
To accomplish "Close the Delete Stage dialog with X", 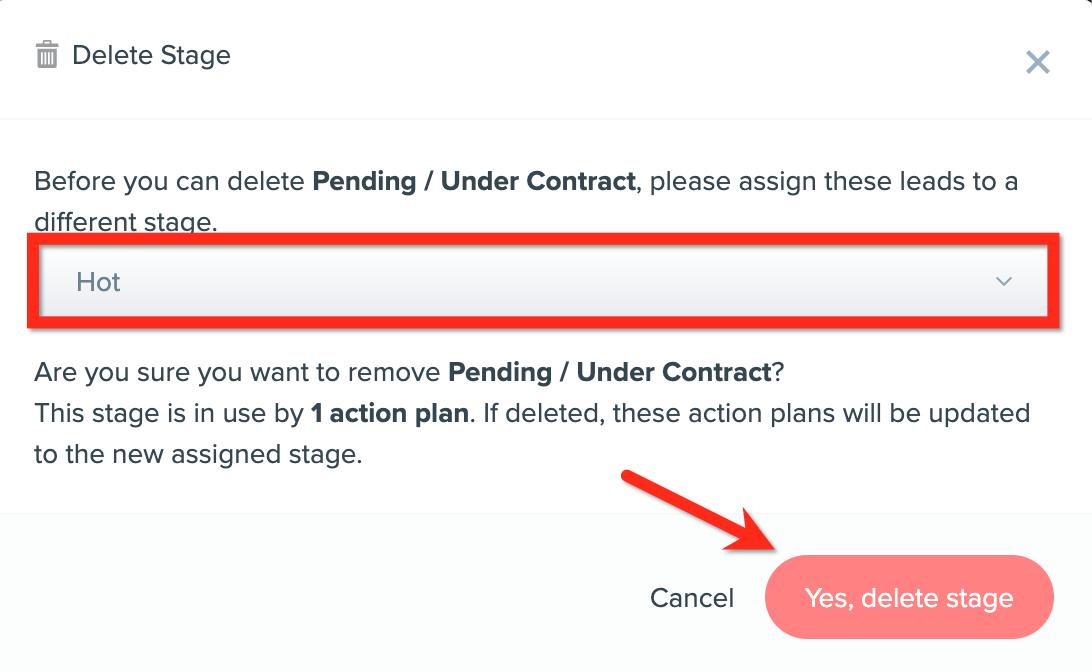I will pyautogui.click(x=1038, y=63).
